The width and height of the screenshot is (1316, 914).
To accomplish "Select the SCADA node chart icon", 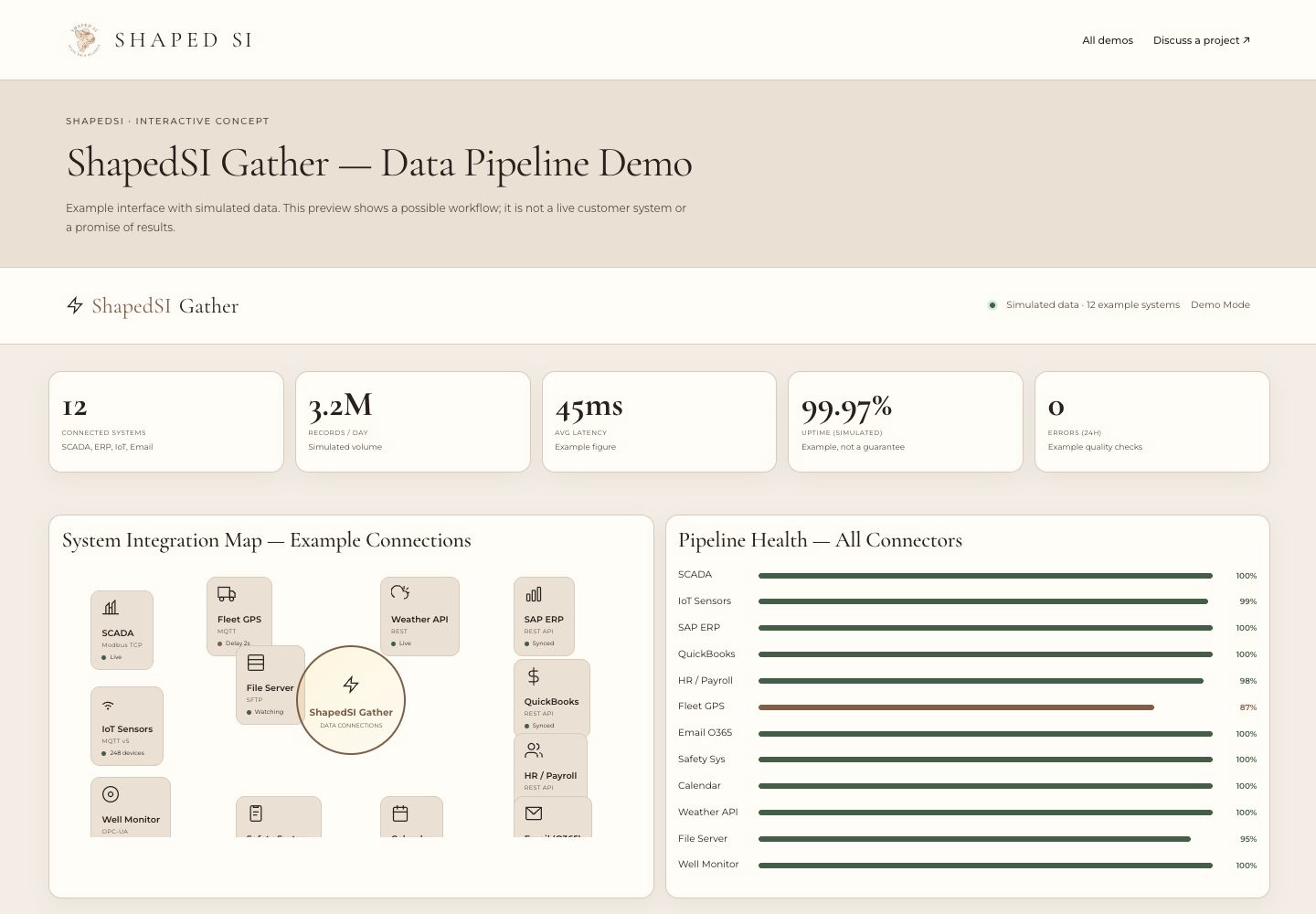I will click(111, 607).
